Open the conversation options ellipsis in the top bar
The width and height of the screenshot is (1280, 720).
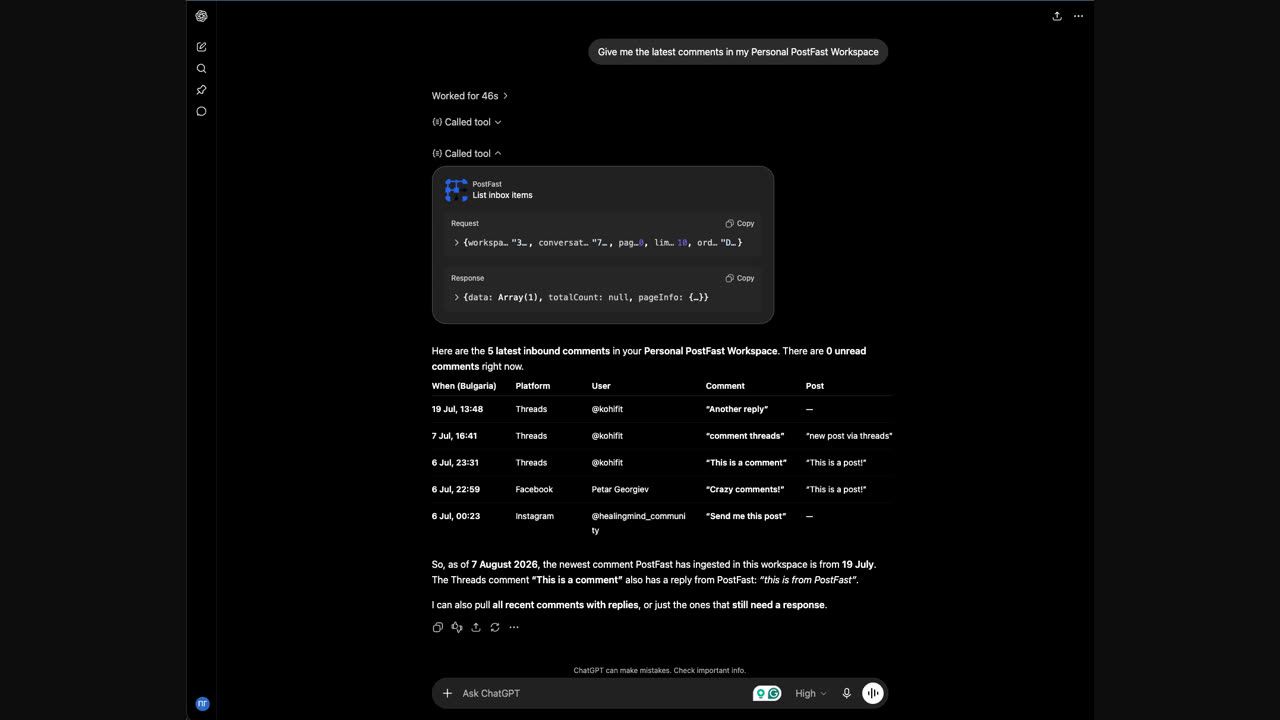point(1078,16)
